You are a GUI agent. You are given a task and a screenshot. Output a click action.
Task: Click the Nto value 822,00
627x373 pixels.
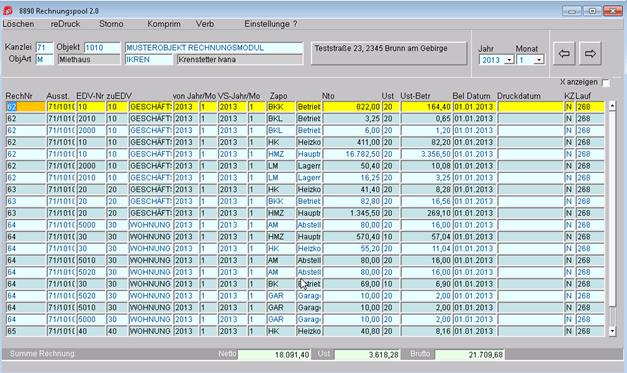(352, 107)
